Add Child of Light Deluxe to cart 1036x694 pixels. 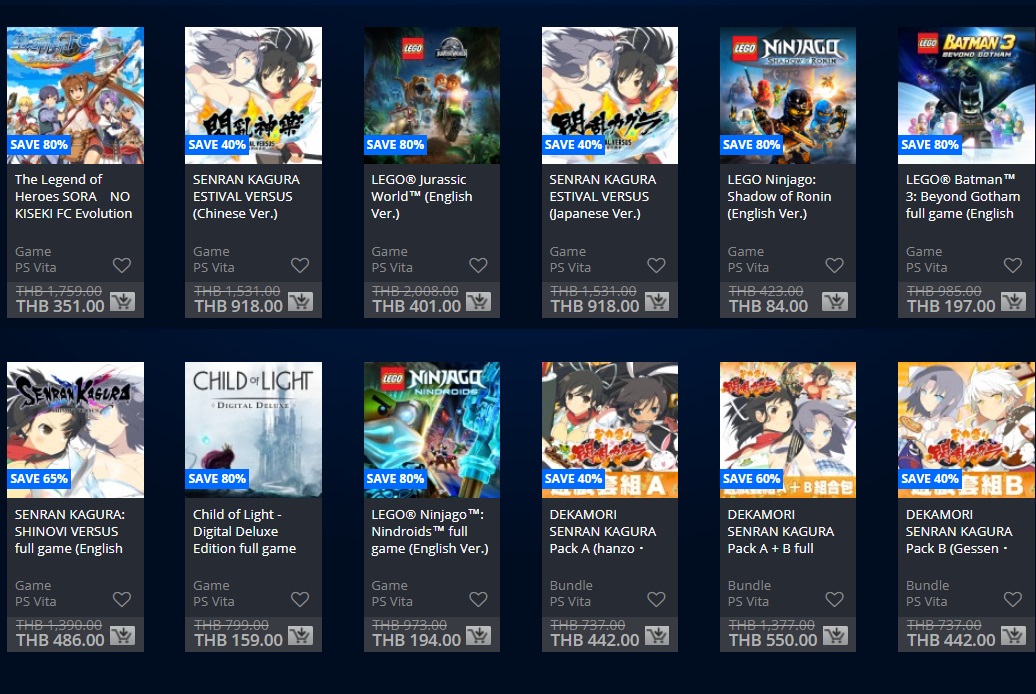pos(300,635)
